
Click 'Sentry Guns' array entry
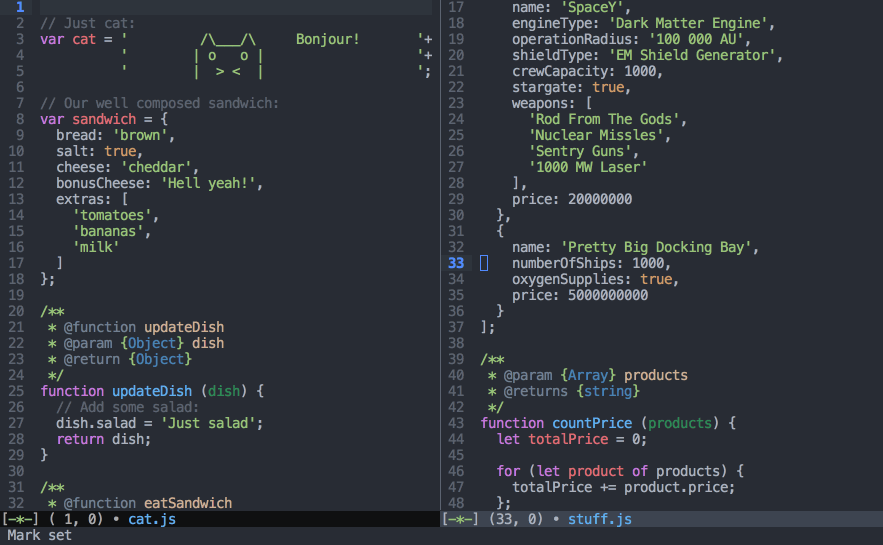point(583,151)
